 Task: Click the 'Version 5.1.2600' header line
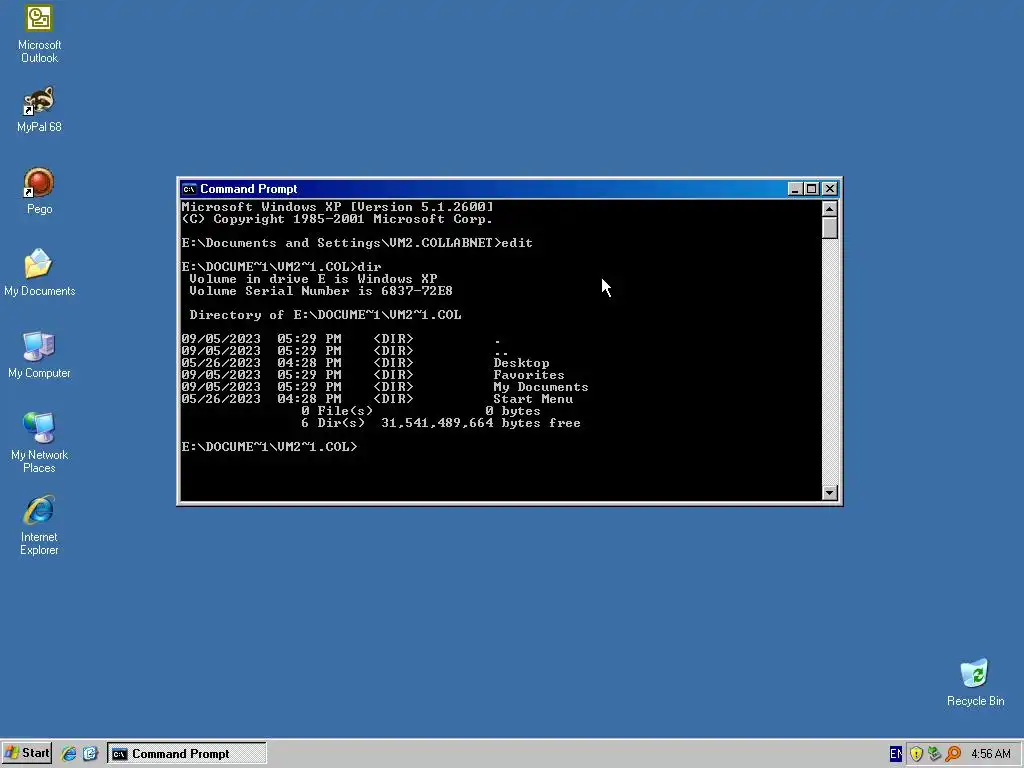[338, 207]
